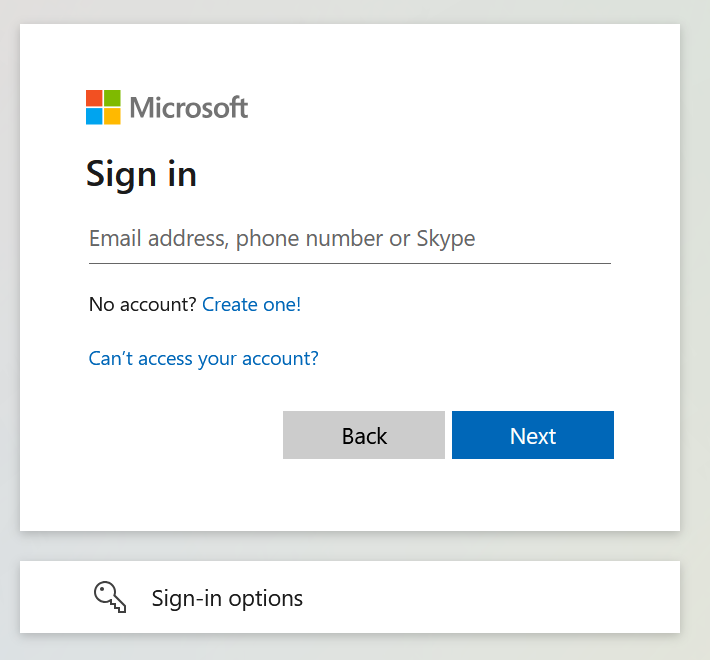
Task: Click the Sign in heading
Action: (x=141, y=175)
